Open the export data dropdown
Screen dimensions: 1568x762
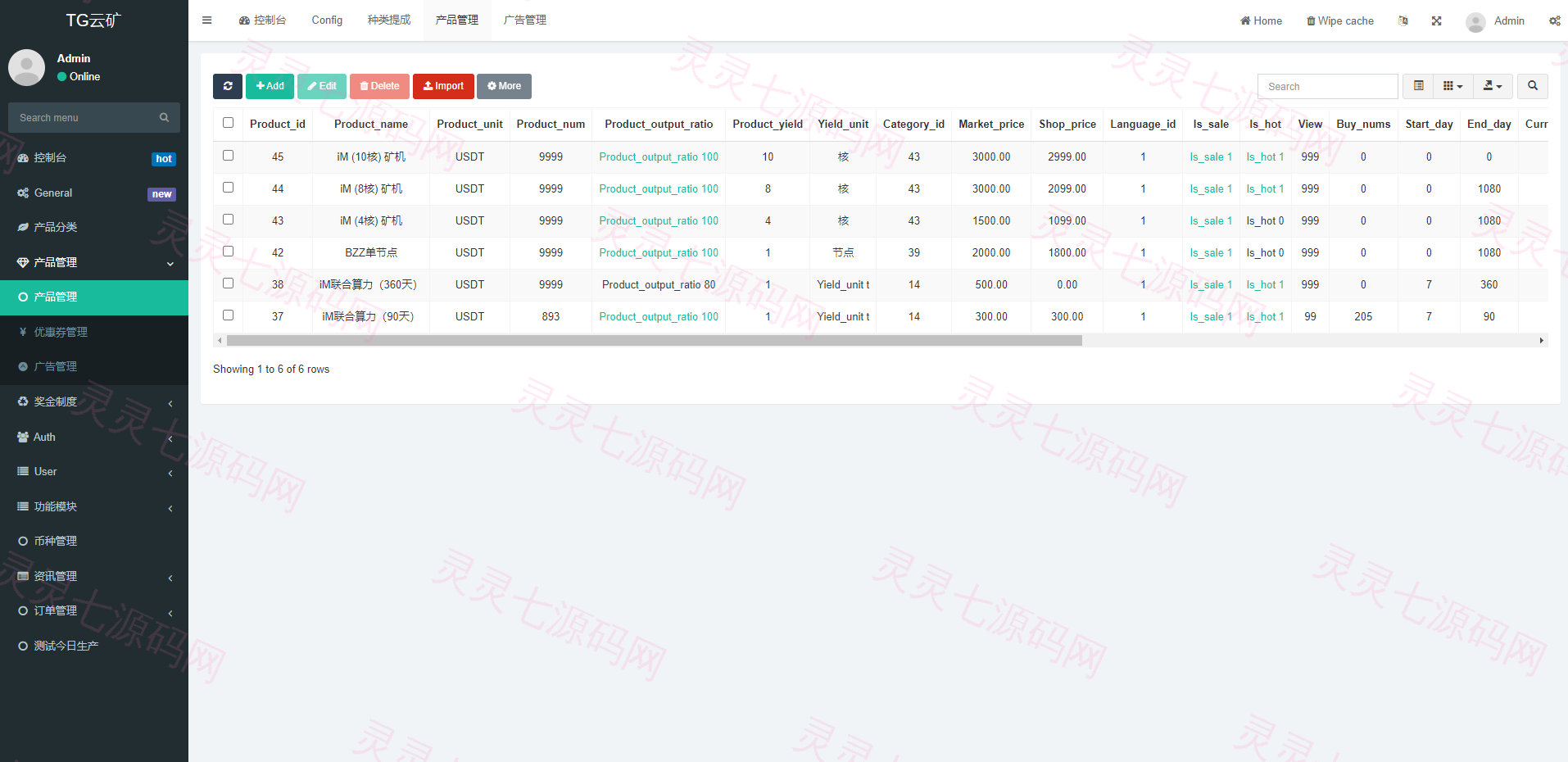pos(1493,86)
